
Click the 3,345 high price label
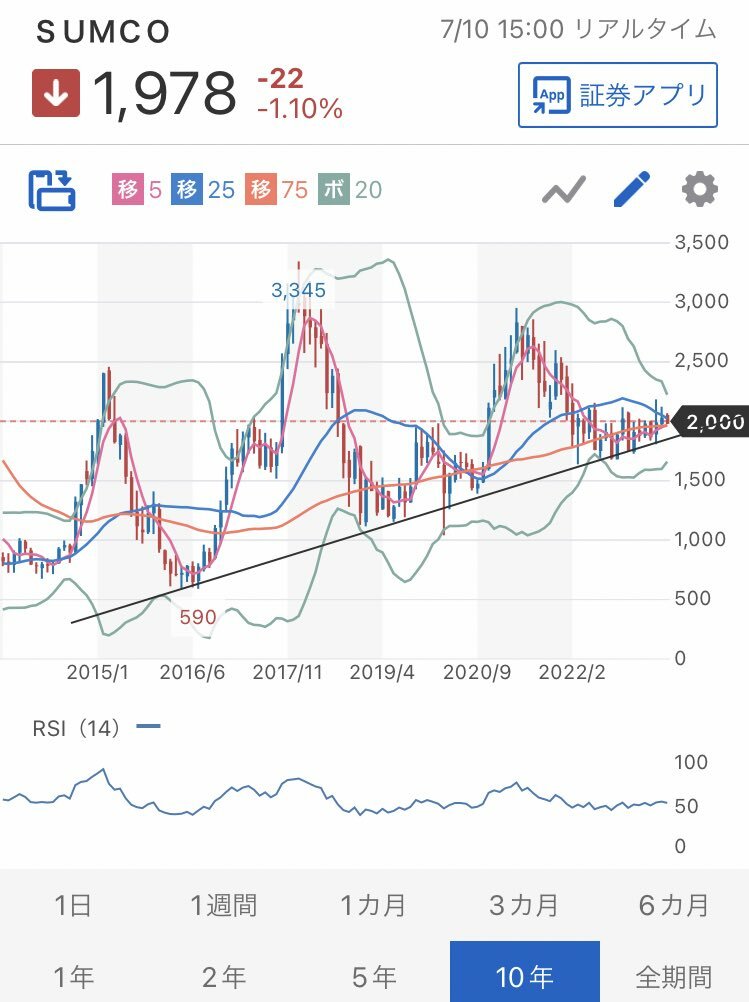click(x=298, y=290)
